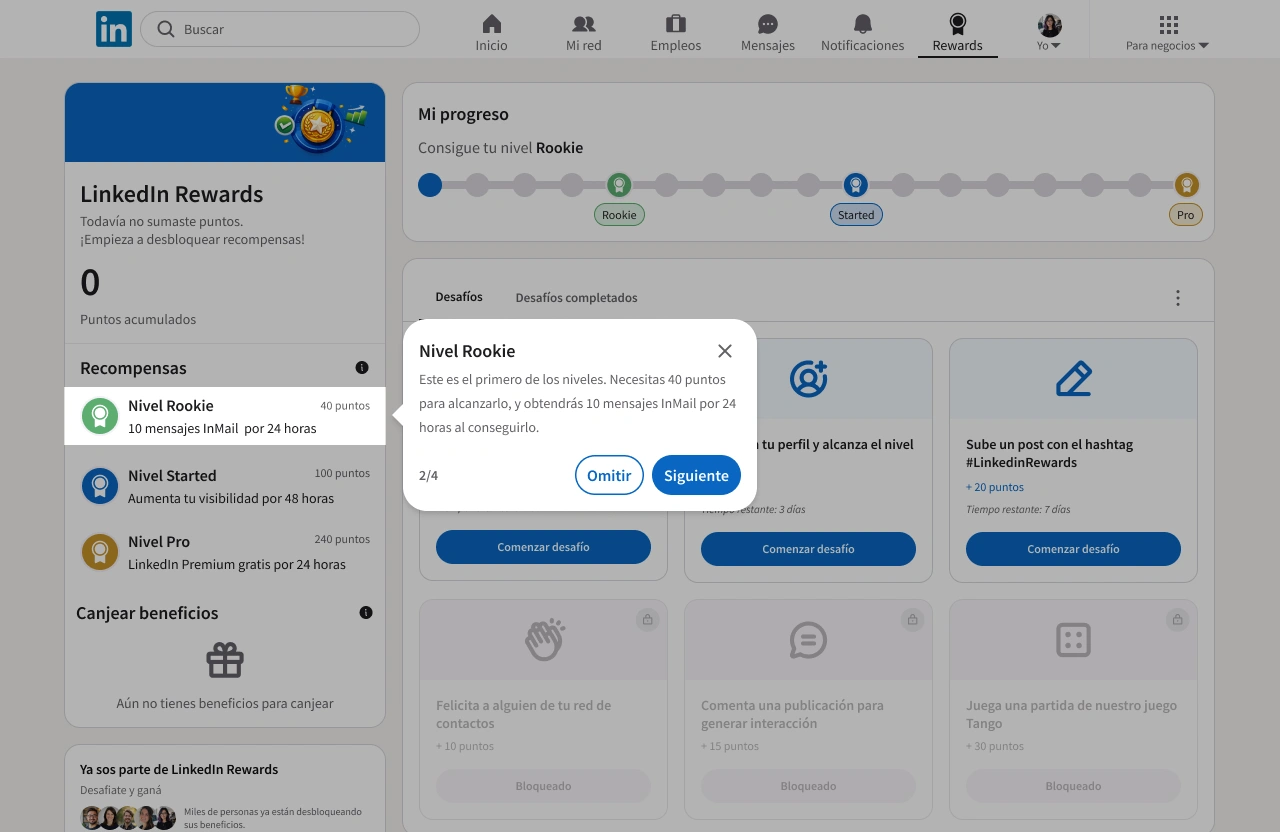
Task: Open Mensajes from the top bar
Action: [x=768, y=33]
